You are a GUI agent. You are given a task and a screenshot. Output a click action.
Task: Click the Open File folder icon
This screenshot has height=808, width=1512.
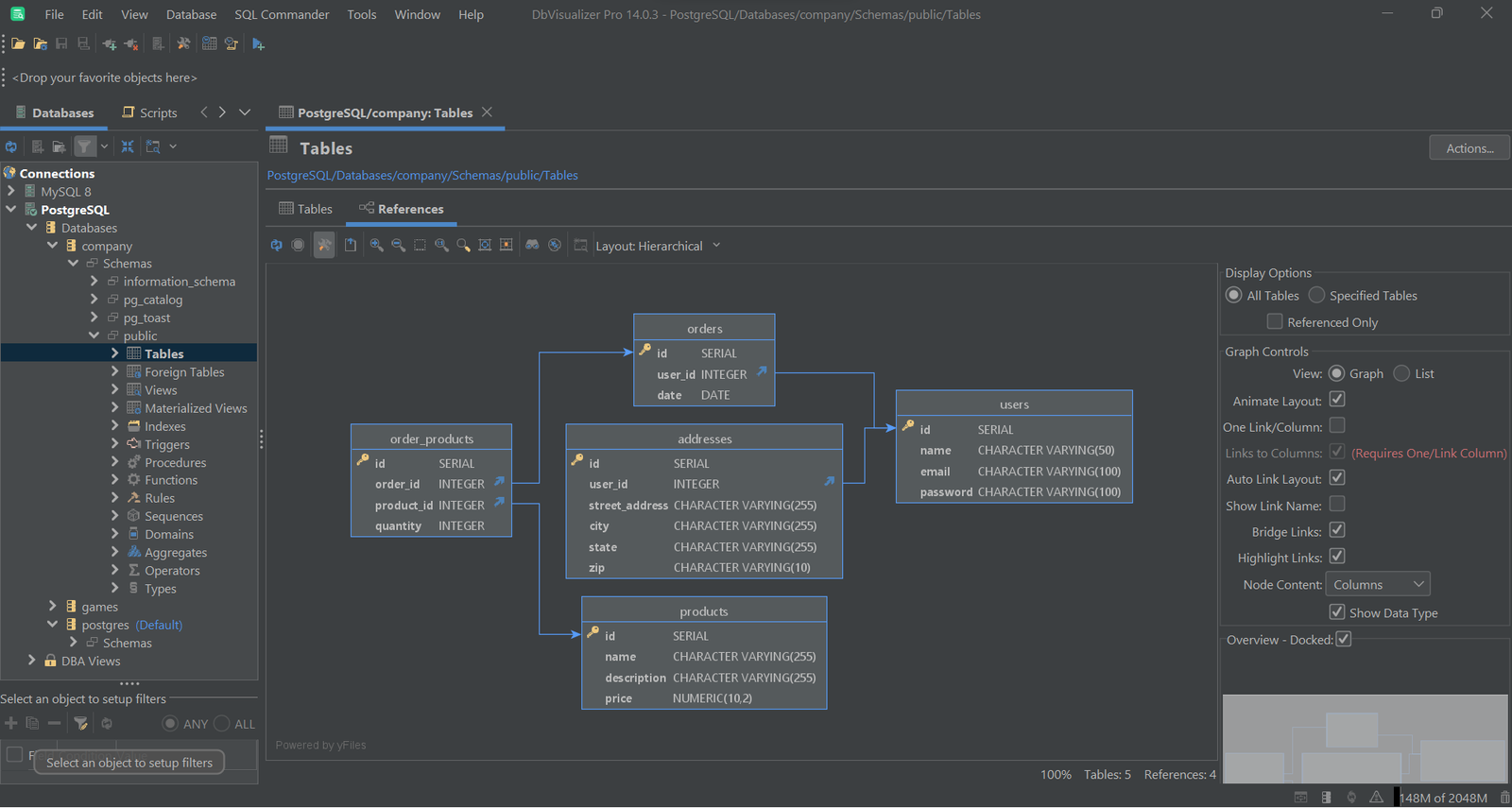tap(18, 44)
